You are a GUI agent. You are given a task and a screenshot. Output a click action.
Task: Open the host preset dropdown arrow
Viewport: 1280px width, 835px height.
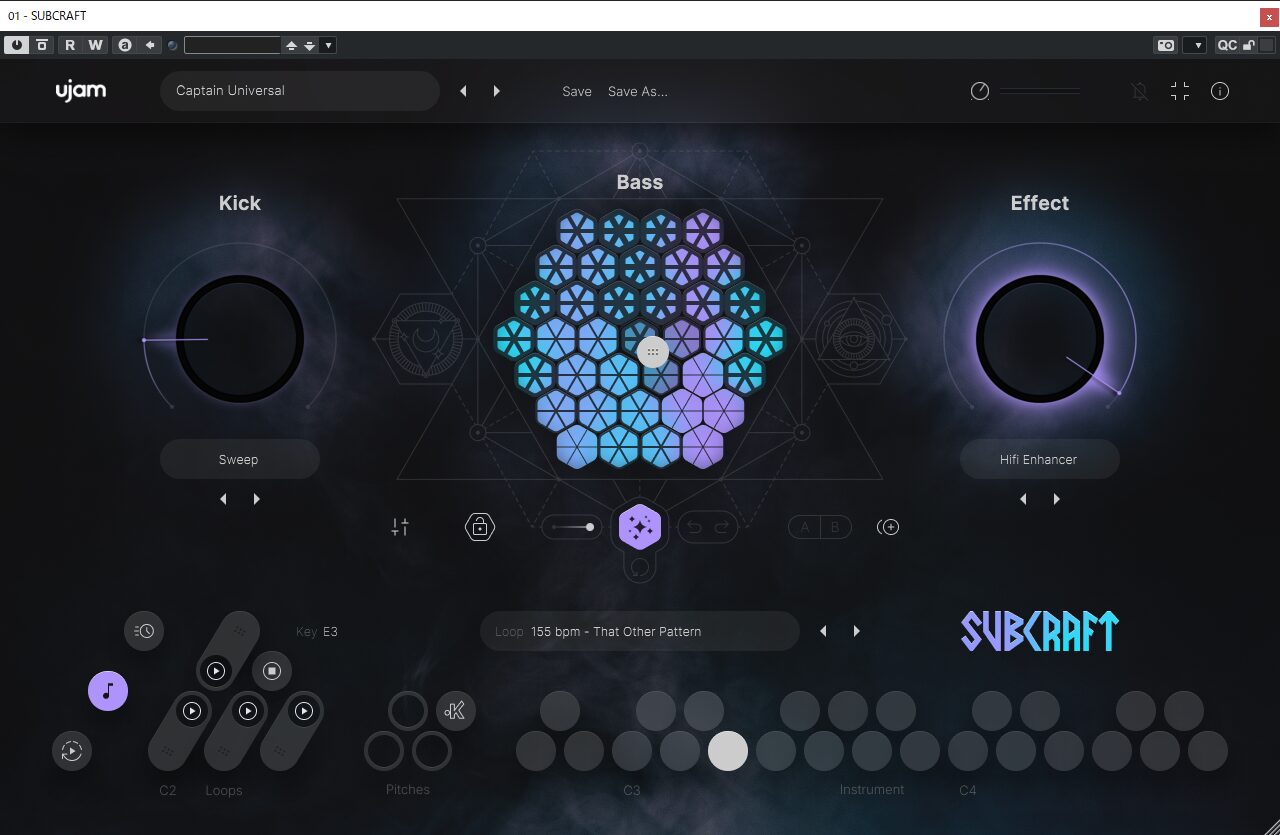[328, 45]
